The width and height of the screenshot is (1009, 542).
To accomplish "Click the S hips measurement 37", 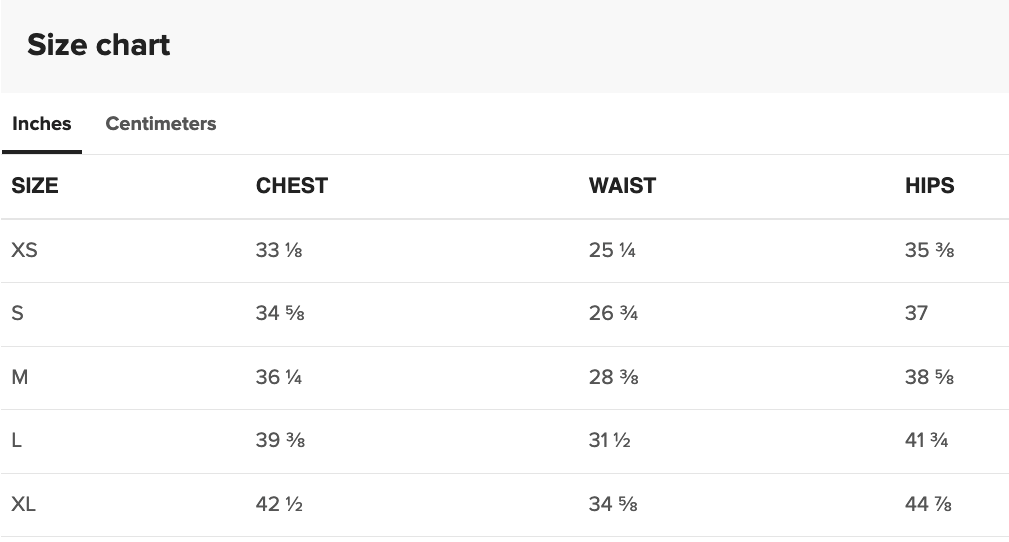I will click(916, 313).
